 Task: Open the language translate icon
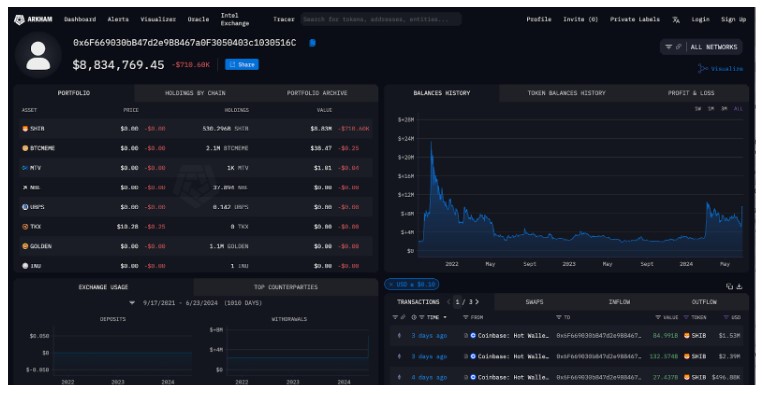pos(676,20)
